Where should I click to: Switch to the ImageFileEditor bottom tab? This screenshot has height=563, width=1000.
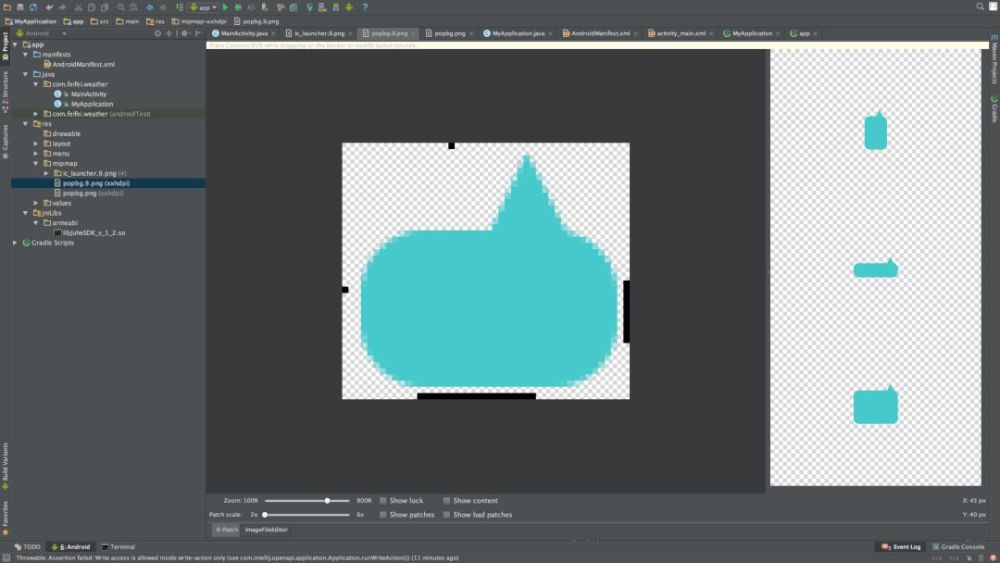[x=266, y=530]
